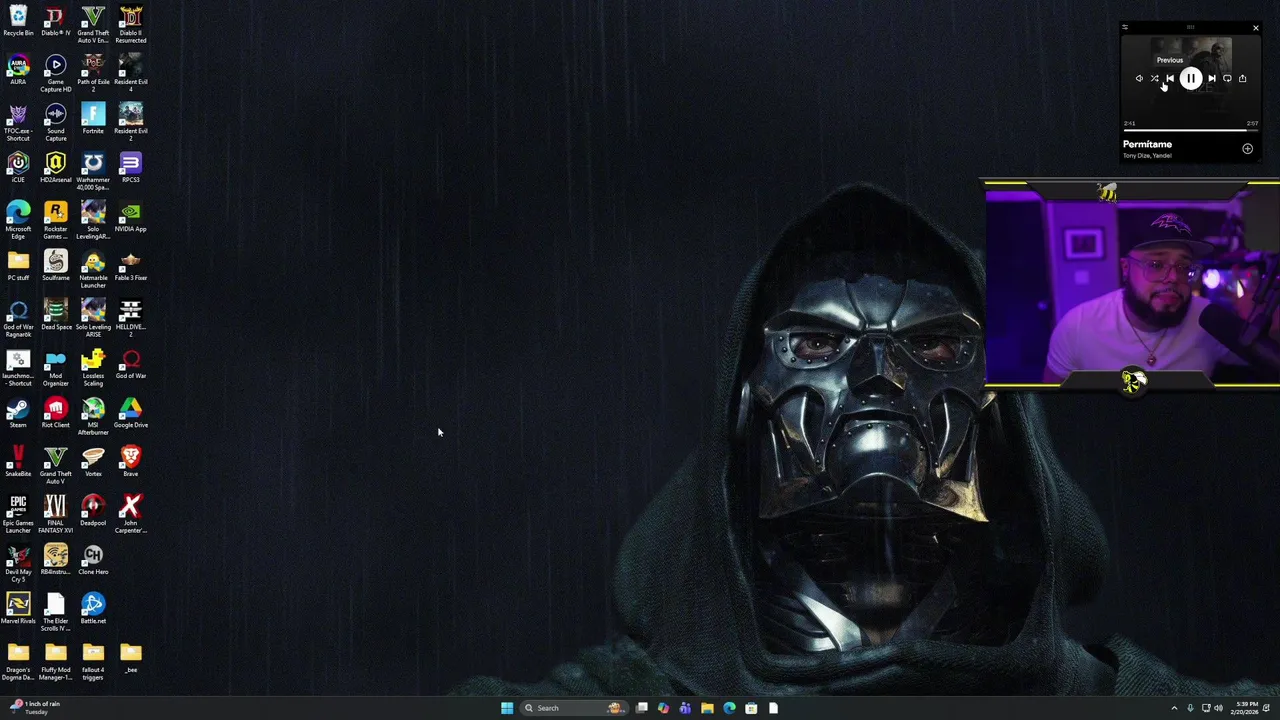The image size is (1280, 720).
Task: Select the Mod Organizer shortcut
Action: pyautogui.click(x=55, y=368)
